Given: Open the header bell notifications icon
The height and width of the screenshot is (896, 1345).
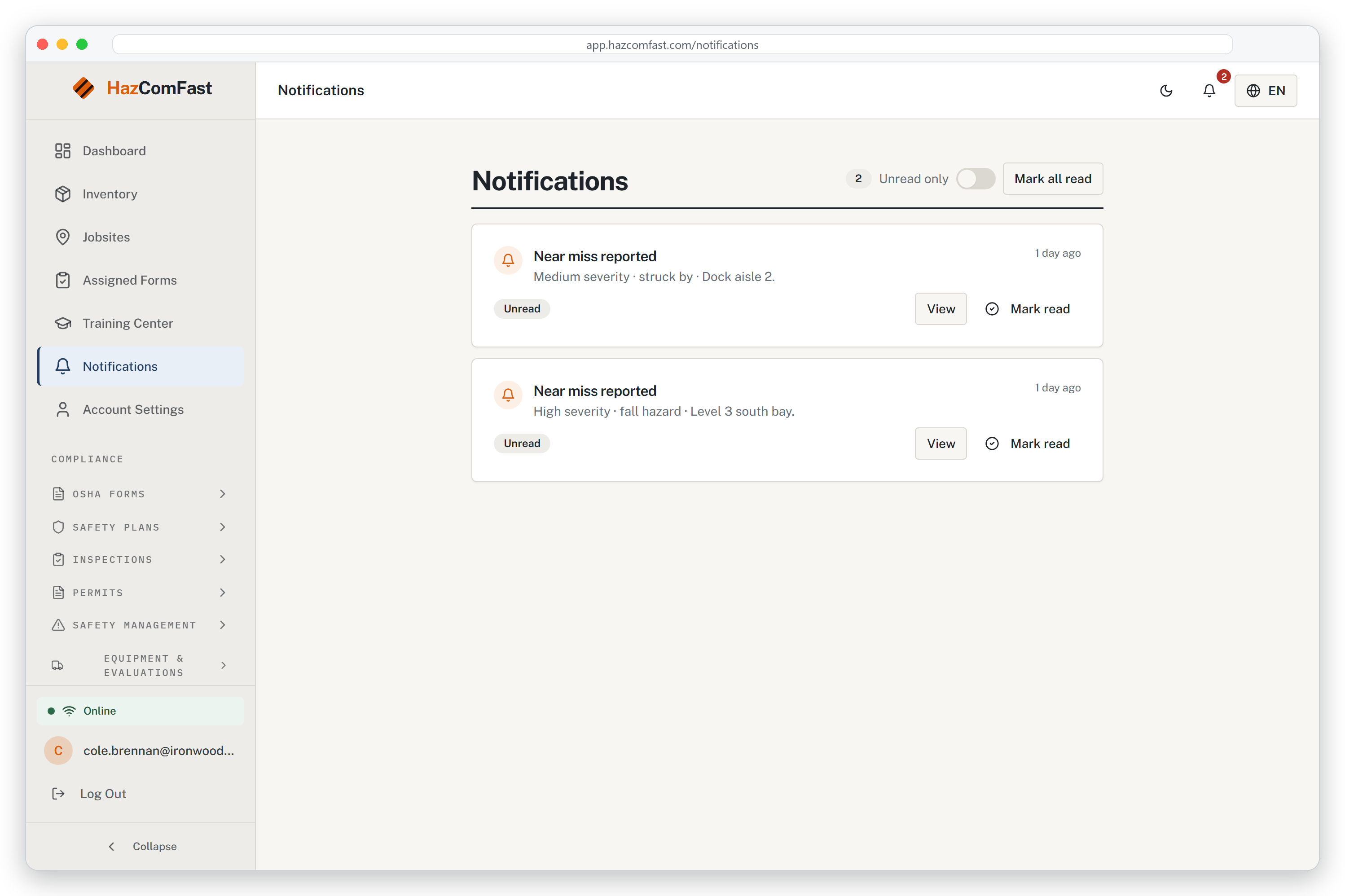Looking at the screenshot, I should [1209, 90].
